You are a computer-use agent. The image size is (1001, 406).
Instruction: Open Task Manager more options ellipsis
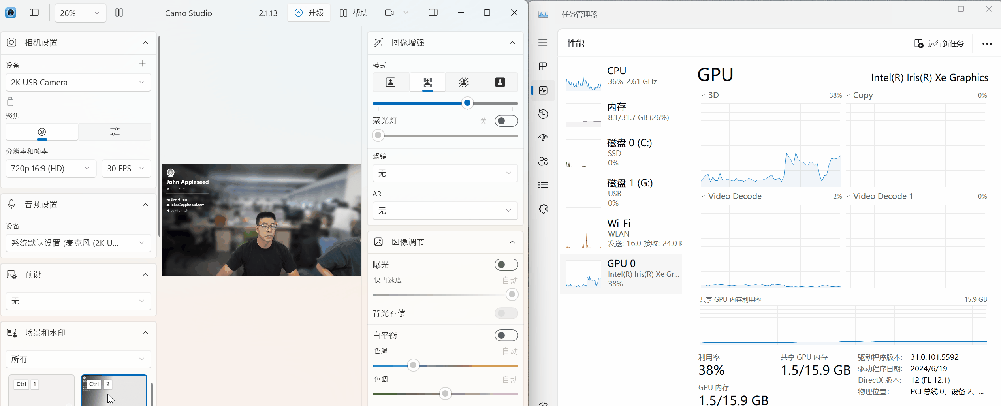point(987,43)
